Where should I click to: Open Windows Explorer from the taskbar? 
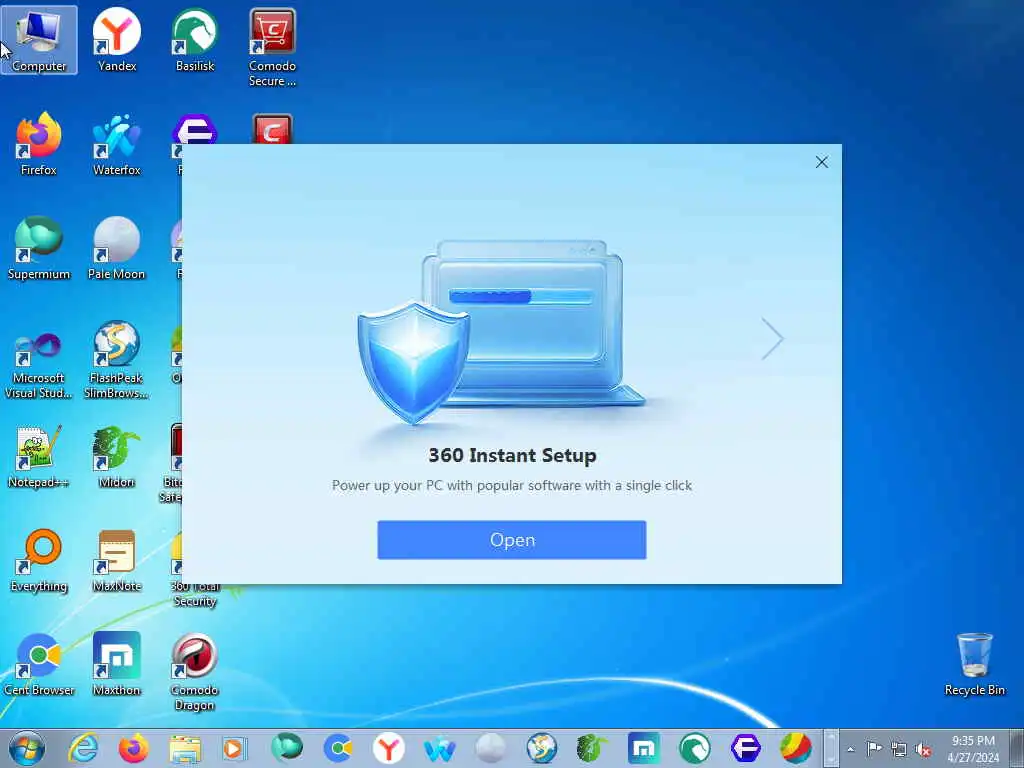[x=185, y=748]
